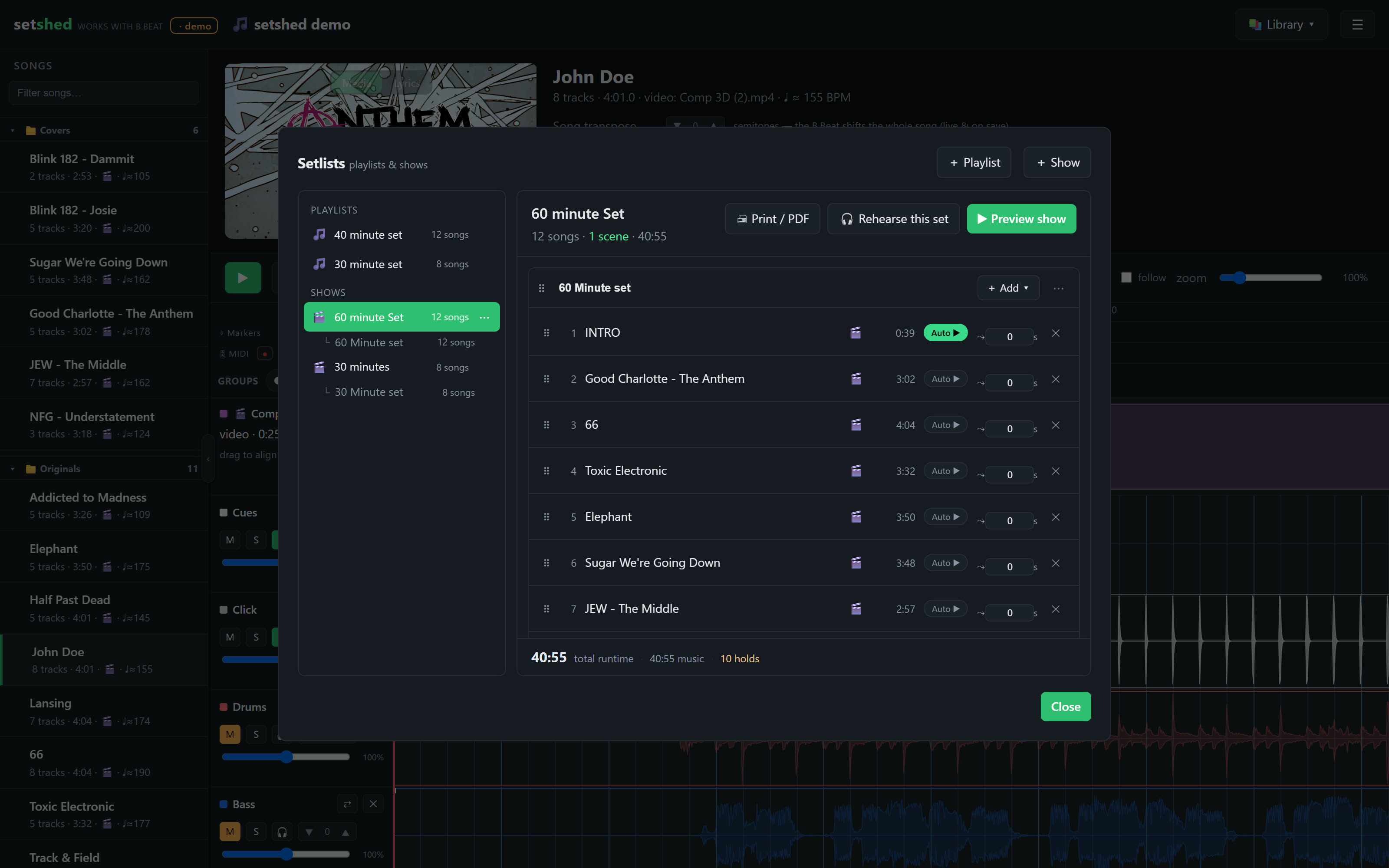Remove INTRO from the set

coord(1056,333)
